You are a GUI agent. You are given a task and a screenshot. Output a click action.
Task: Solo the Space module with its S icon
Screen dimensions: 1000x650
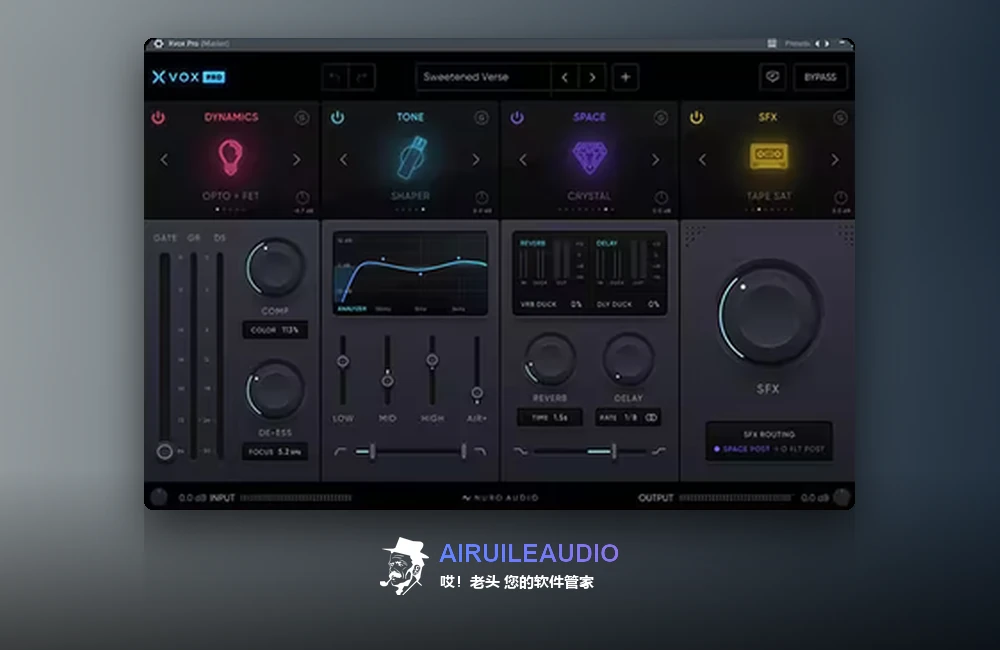(661, 117)
